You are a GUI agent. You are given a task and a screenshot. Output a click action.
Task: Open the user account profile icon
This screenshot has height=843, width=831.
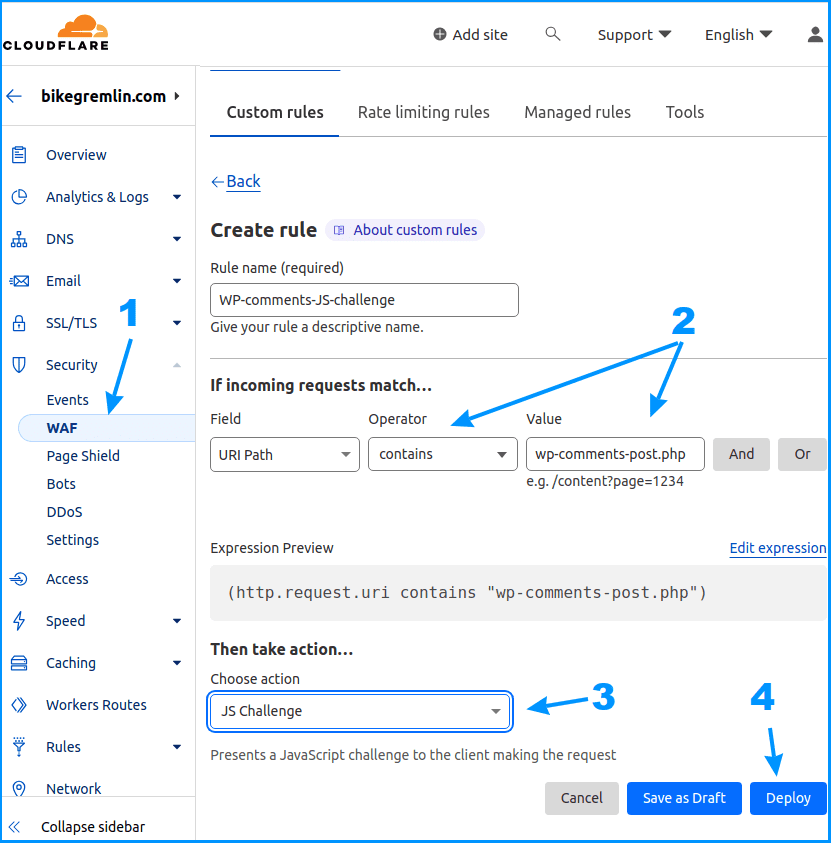[x=815, y=34]
